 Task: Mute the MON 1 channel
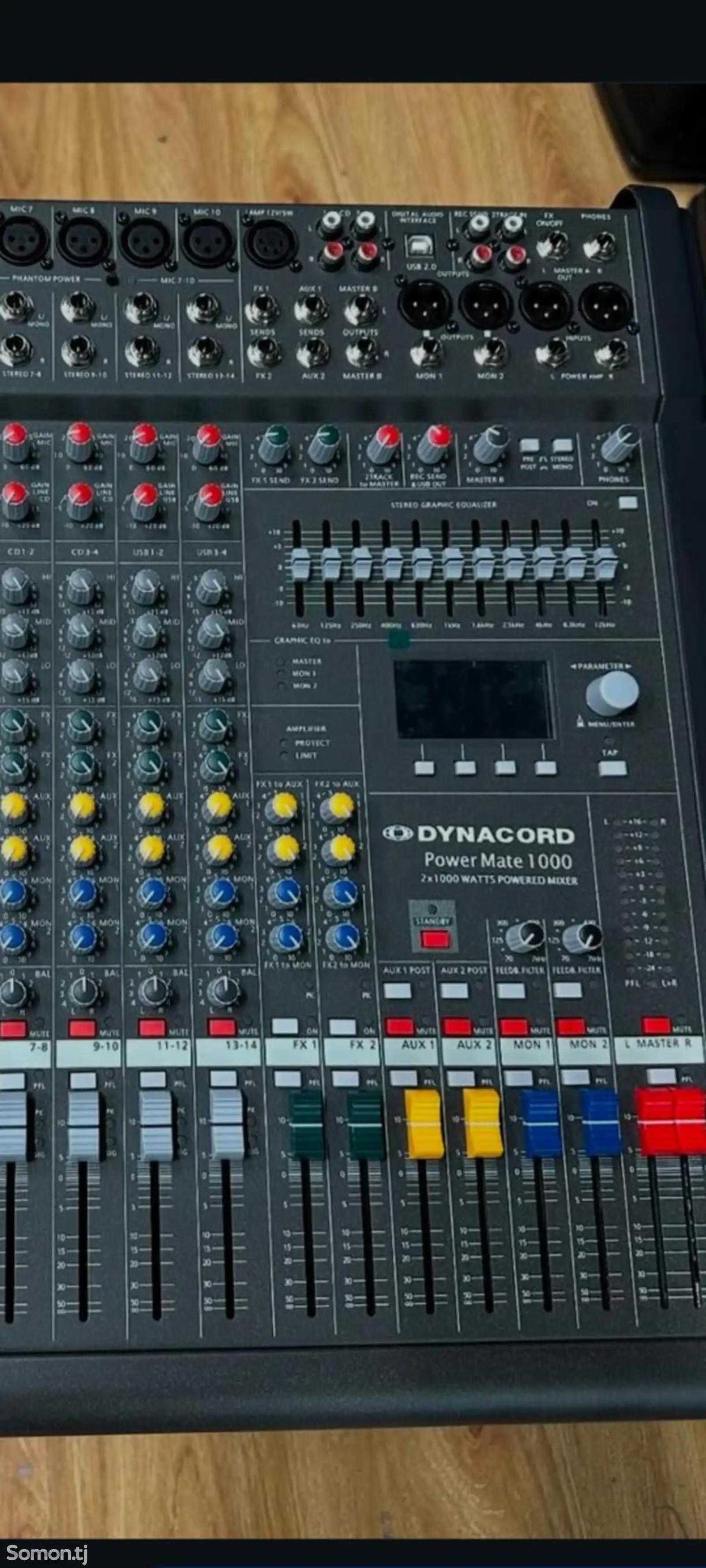click(x=513, y=1027)
